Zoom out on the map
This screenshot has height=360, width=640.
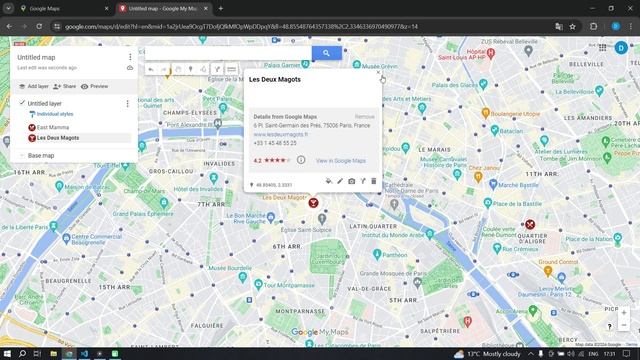tap(624, 325)
